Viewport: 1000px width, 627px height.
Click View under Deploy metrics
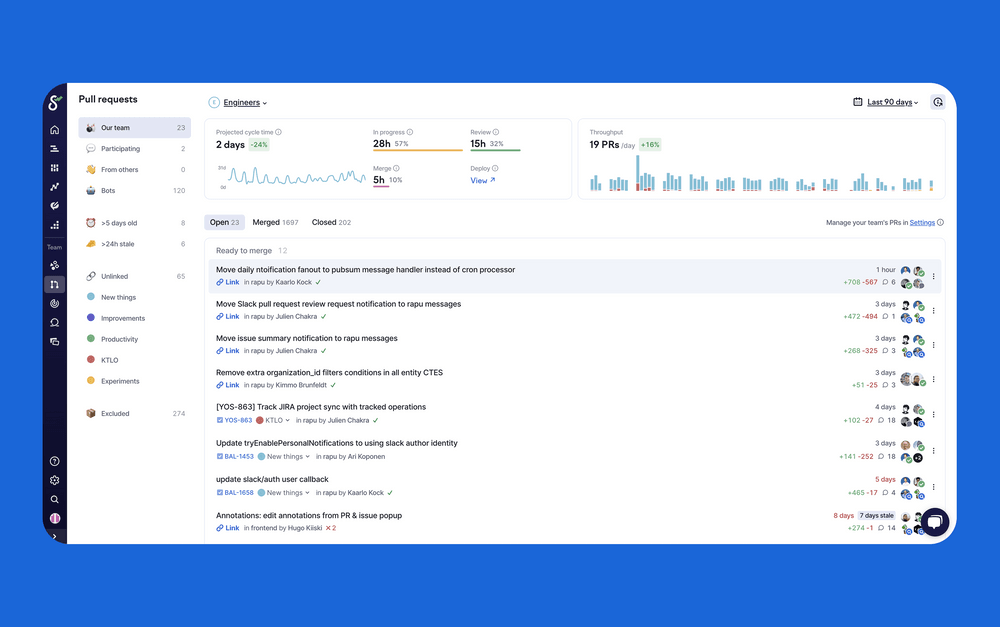pos(480,182)
